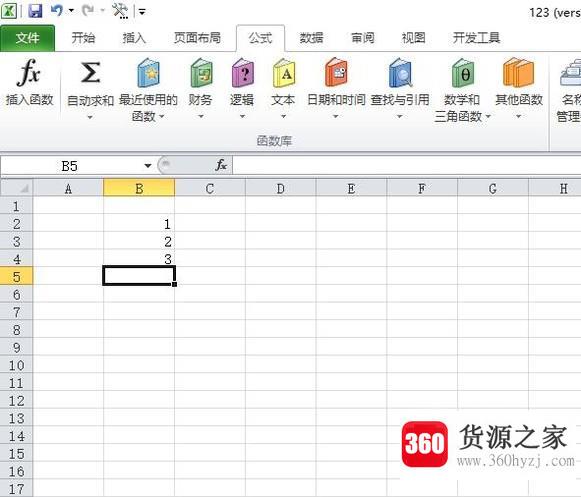581x497 pixels.
Task: Expand the Financial functions dropdown arrow
Action: pyautogui.click(x=201, y=116)
